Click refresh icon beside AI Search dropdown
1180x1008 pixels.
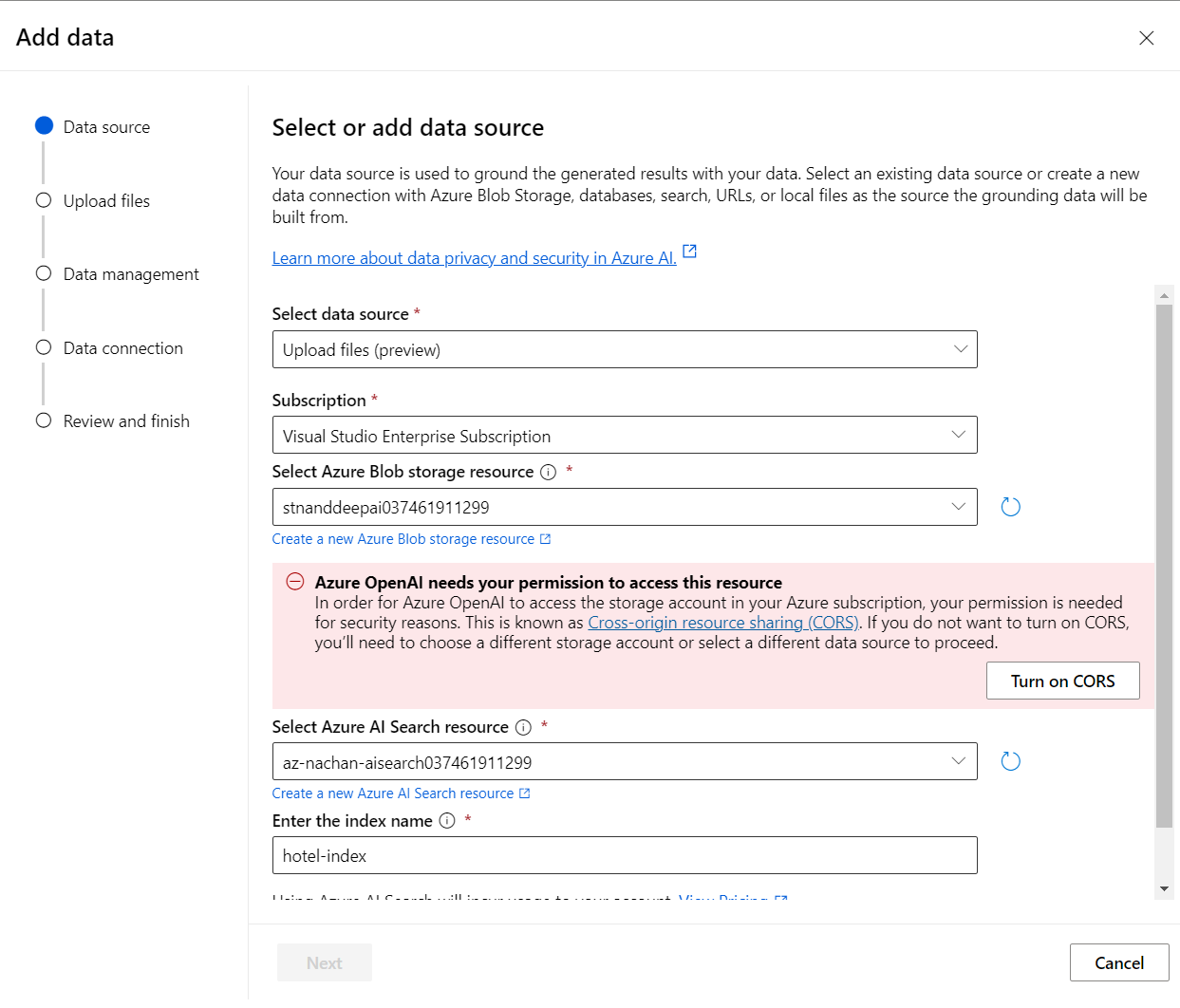[x=1010, y=761]
